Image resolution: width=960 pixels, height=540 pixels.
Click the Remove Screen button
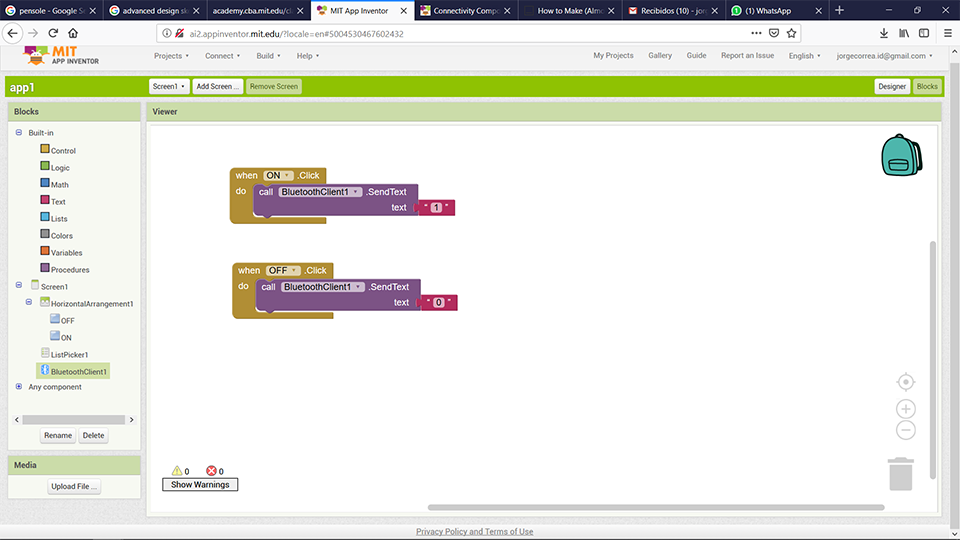[x=274, y=86]
